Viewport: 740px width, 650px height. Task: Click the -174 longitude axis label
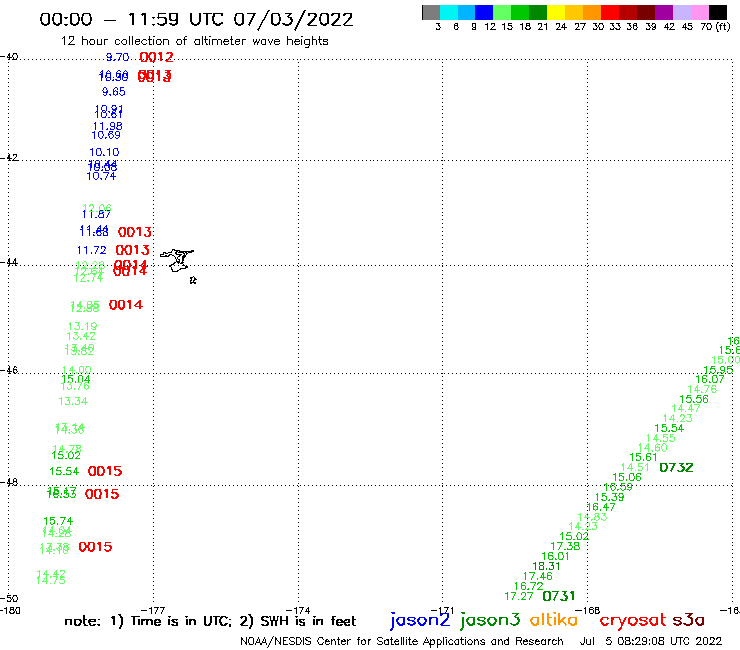click(x=298, y=610)
